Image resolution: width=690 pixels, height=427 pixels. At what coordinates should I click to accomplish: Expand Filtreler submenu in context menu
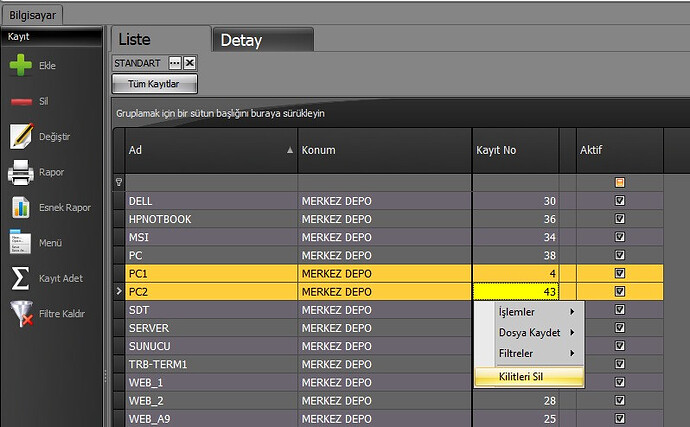tap(529, 353)
